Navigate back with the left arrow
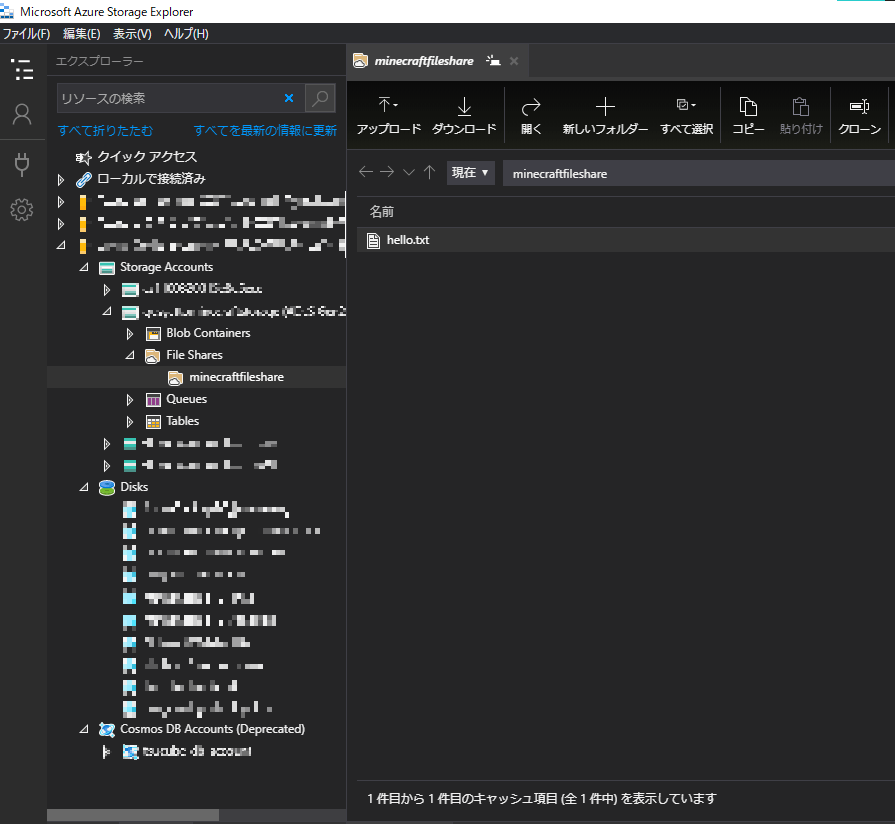Image resolution: width=895 pixels, height=824 pixels. click(x=366, y=172)
